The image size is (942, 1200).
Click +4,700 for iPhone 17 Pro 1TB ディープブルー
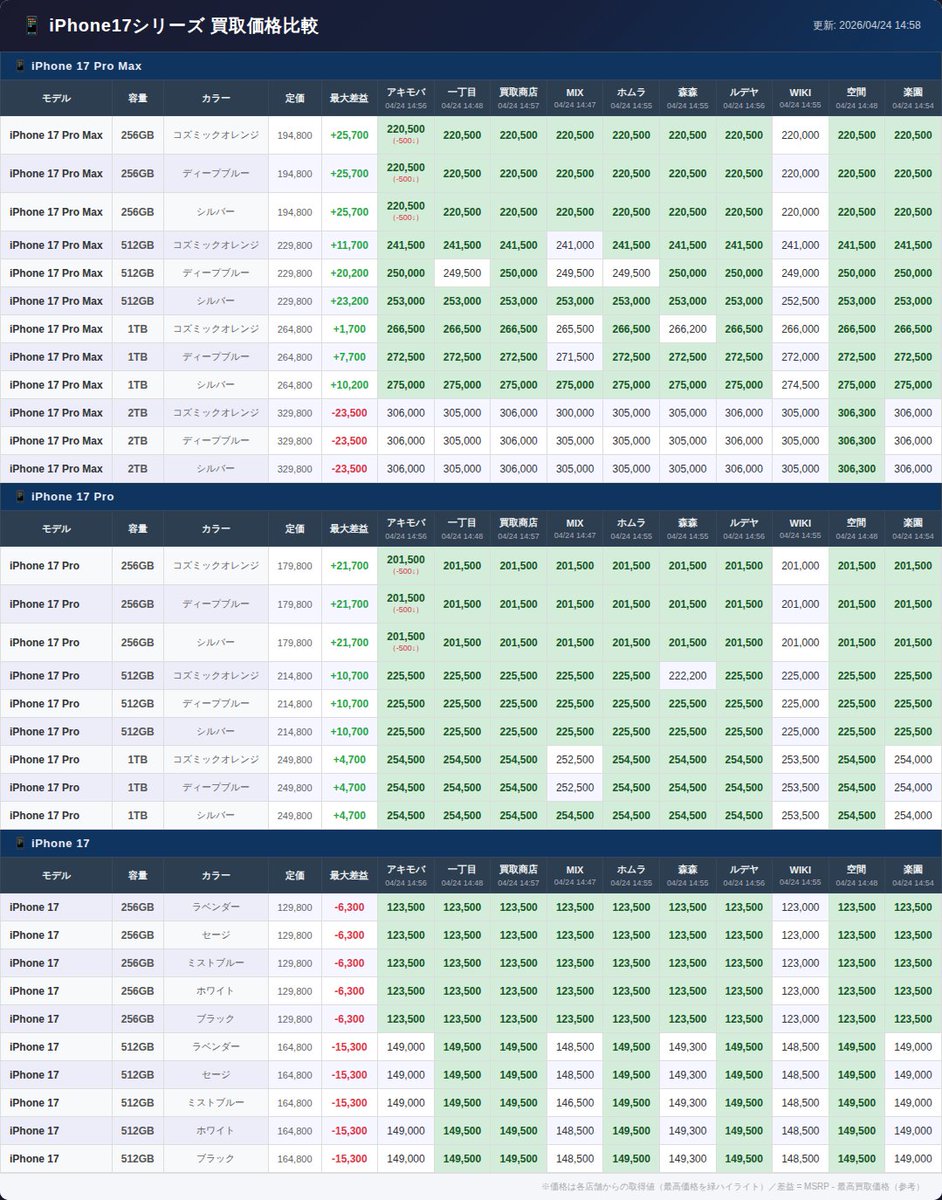[x=349, y=788]
